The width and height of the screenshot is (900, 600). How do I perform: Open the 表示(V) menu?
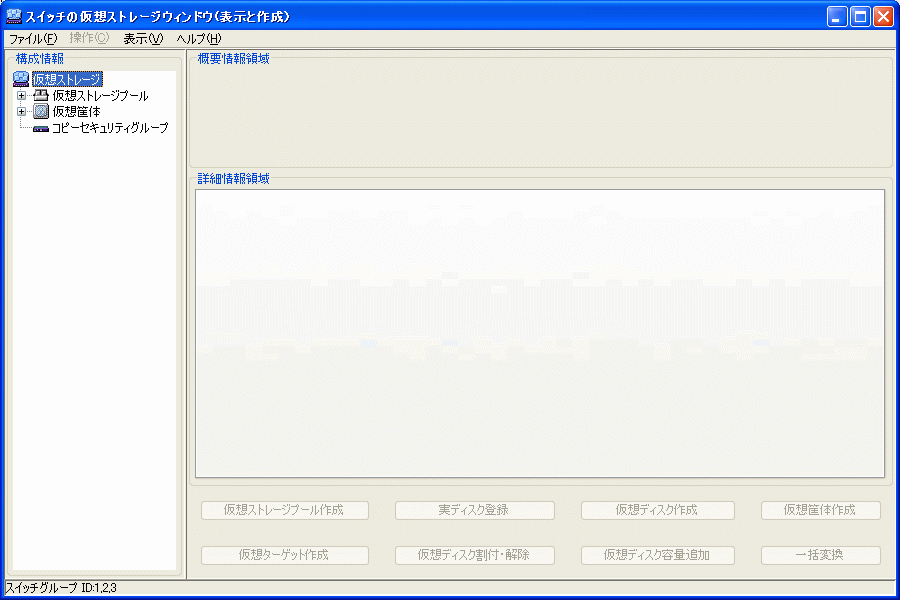pos(143,38)
